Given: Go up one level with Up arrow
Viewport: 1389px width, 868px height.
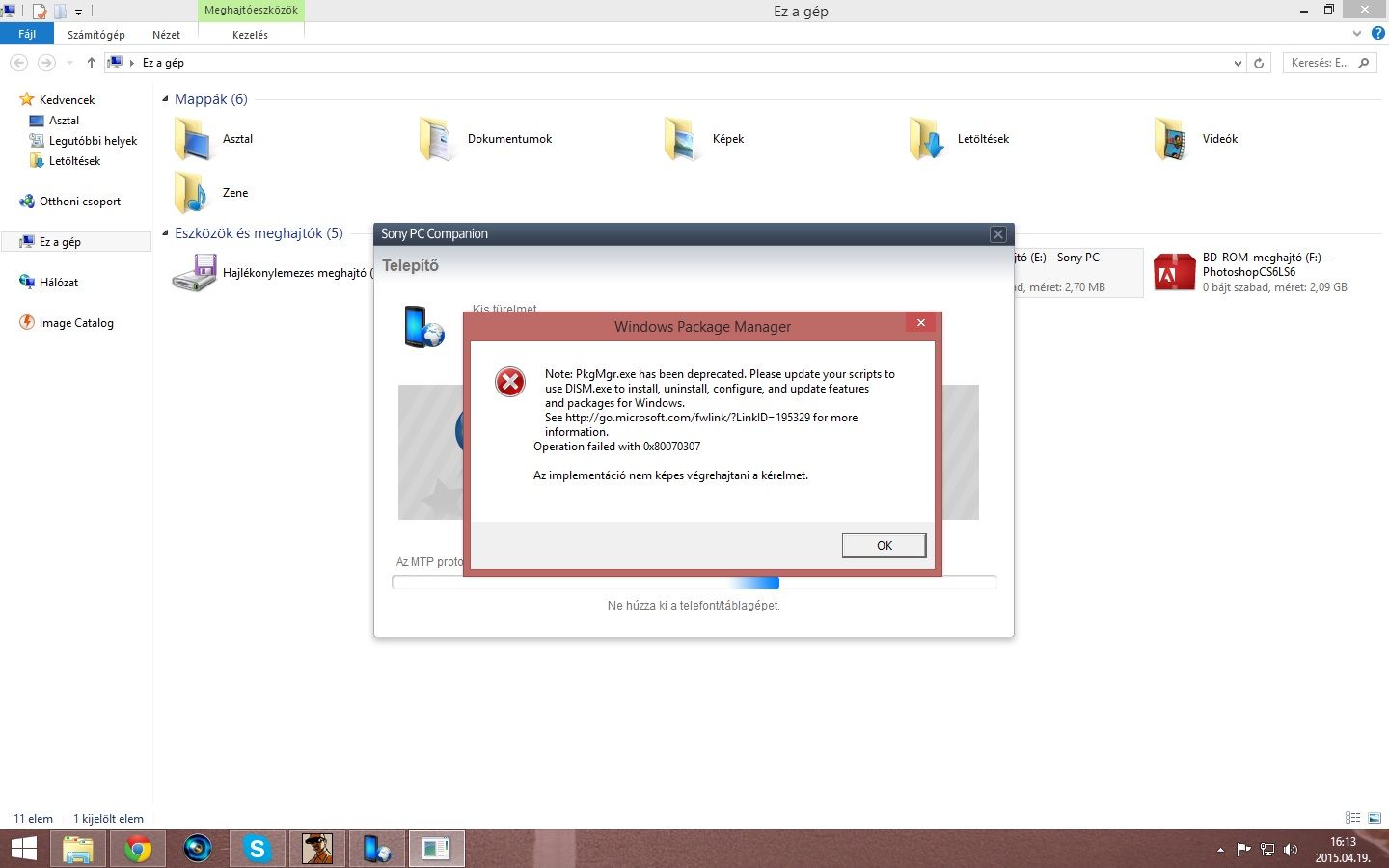Looking at the screenshot, I should click(x=91, y=63).
